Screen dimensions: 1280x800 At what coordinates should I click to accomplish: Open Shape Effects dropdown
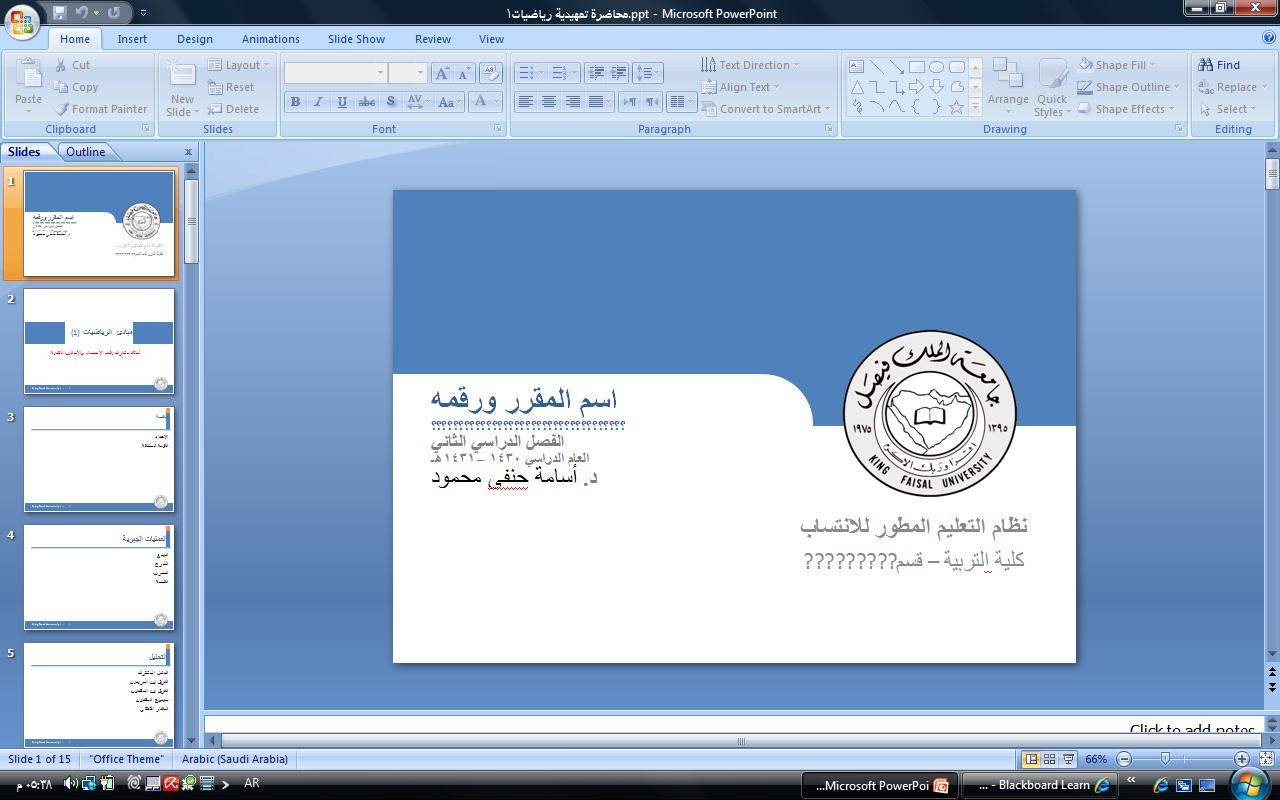click(1126, 109)
